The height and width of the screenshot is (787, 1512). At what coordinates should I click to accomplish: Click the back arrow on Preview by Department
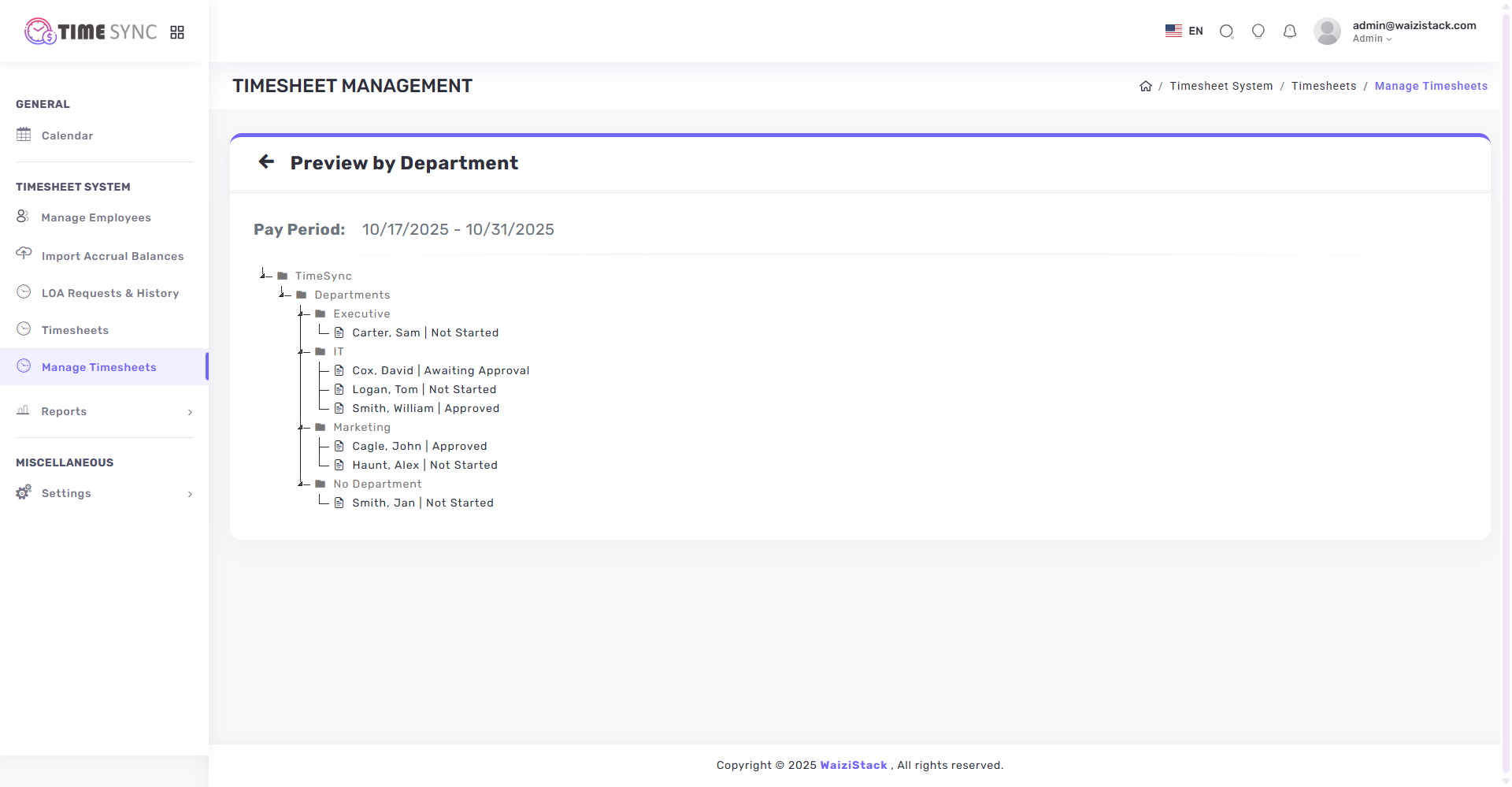tap(266, 161)
